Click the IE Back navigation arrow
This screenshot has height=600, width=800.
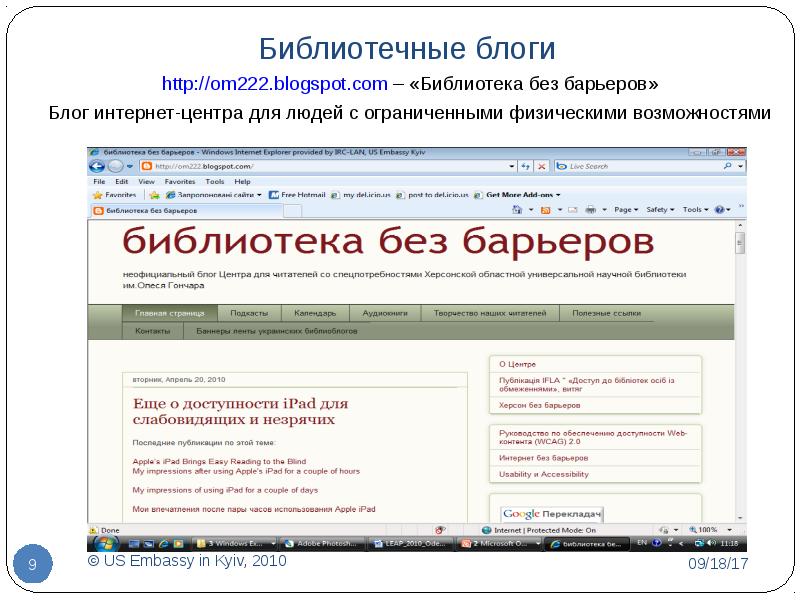[97, 166]
